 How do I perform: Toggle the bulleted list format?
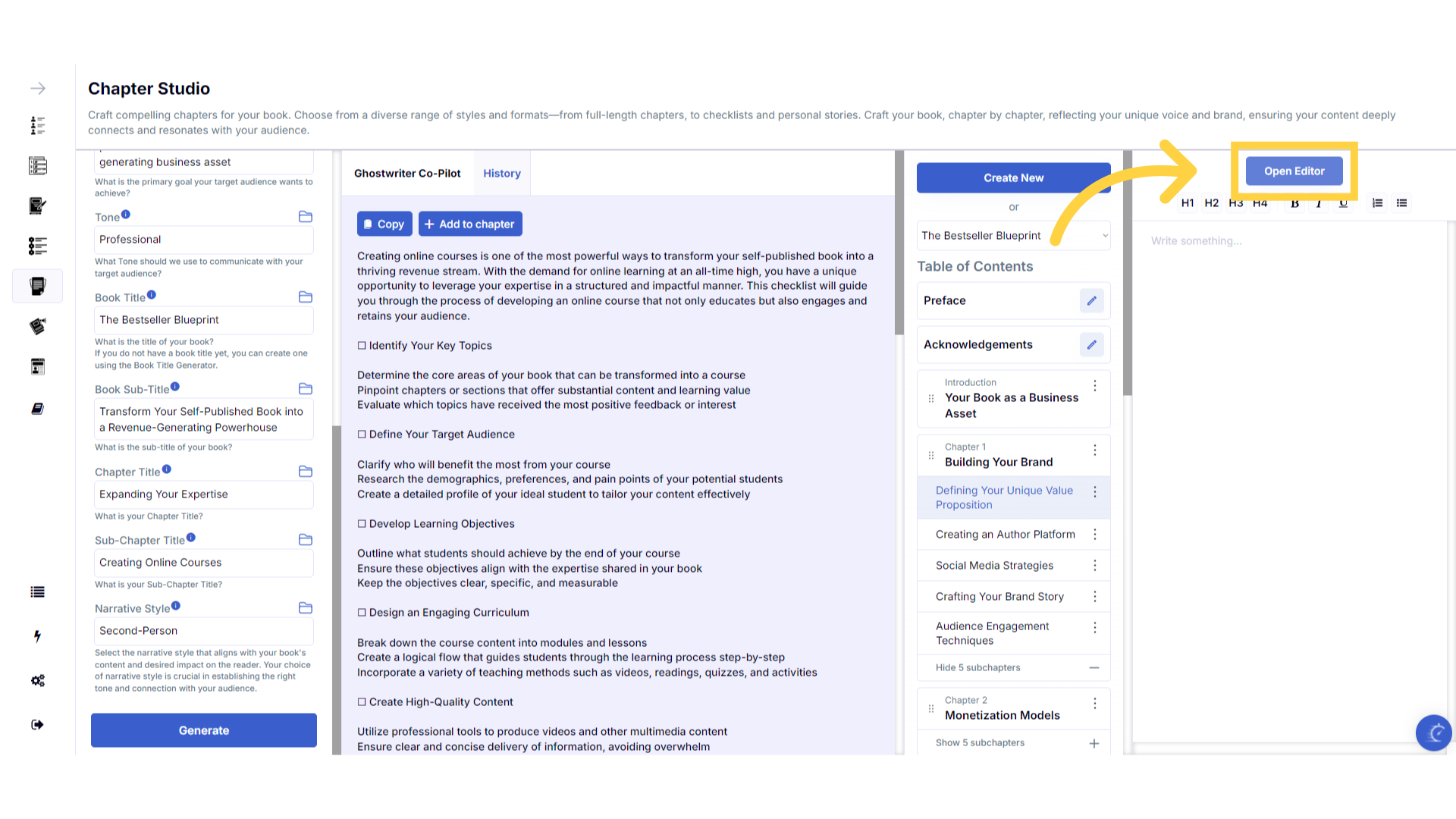(1401, 203)
